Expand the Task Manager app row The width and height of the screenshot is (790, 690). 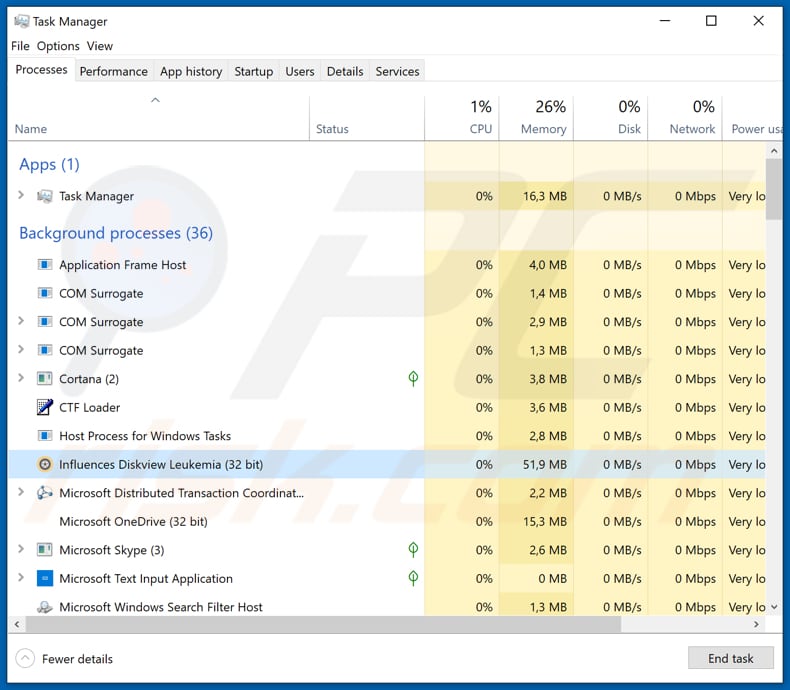[21, 195]
